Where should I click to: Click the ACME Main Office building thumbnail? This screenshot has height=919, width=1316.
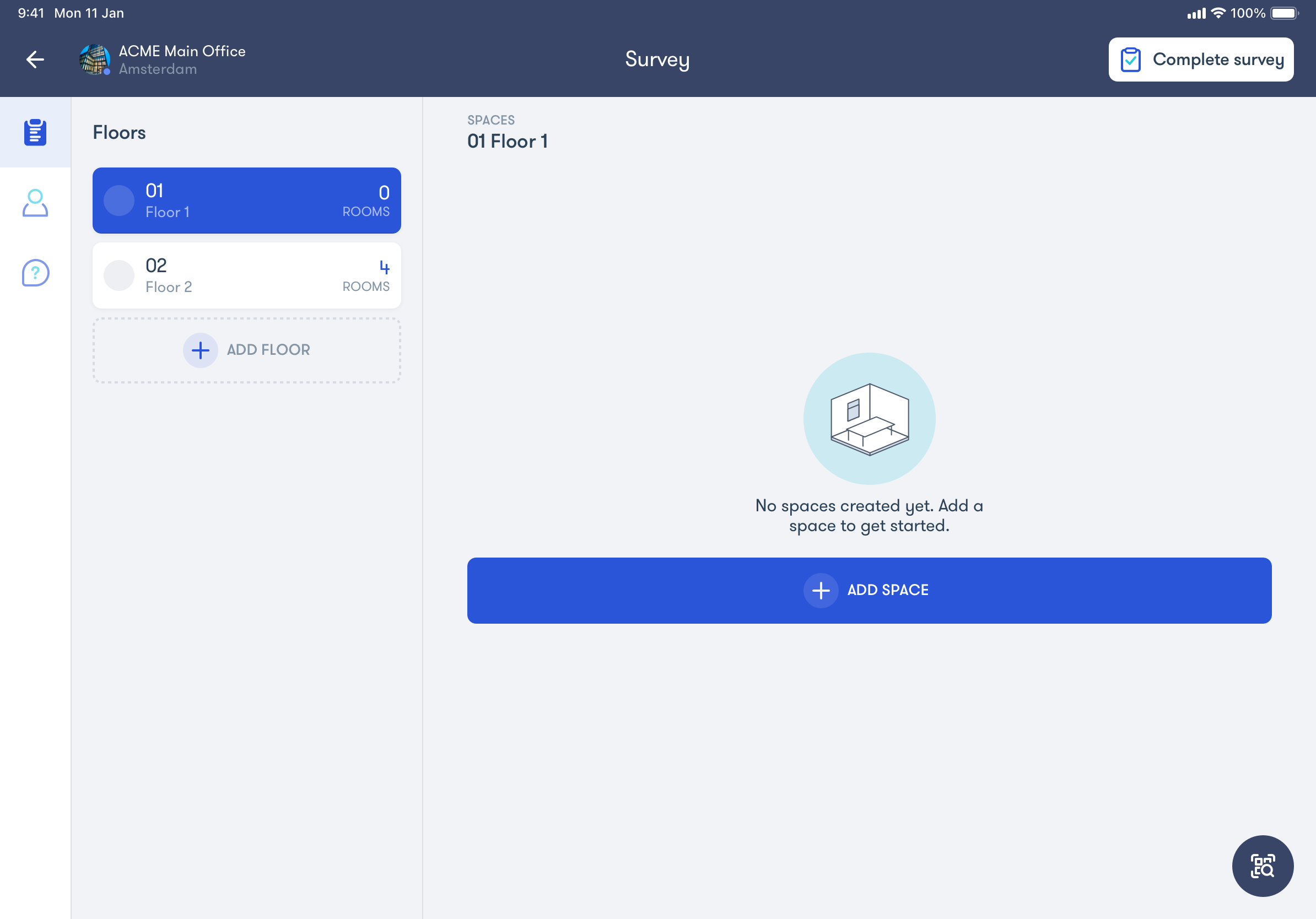tap(95, 60)
